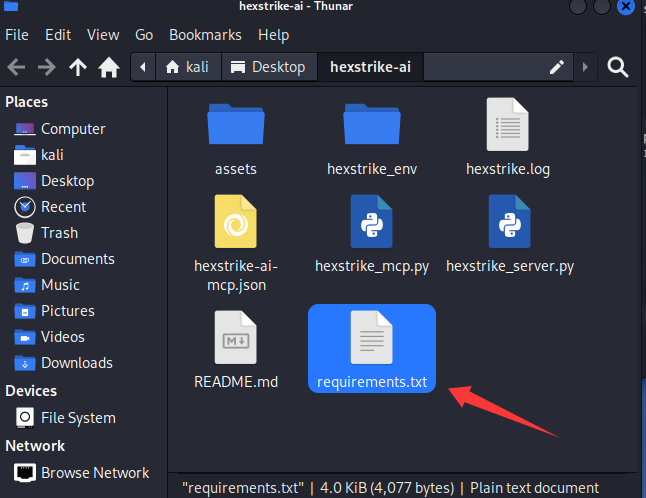Open the File menu
The height and width of the screenshot is (498, 646).
(17, 35)
